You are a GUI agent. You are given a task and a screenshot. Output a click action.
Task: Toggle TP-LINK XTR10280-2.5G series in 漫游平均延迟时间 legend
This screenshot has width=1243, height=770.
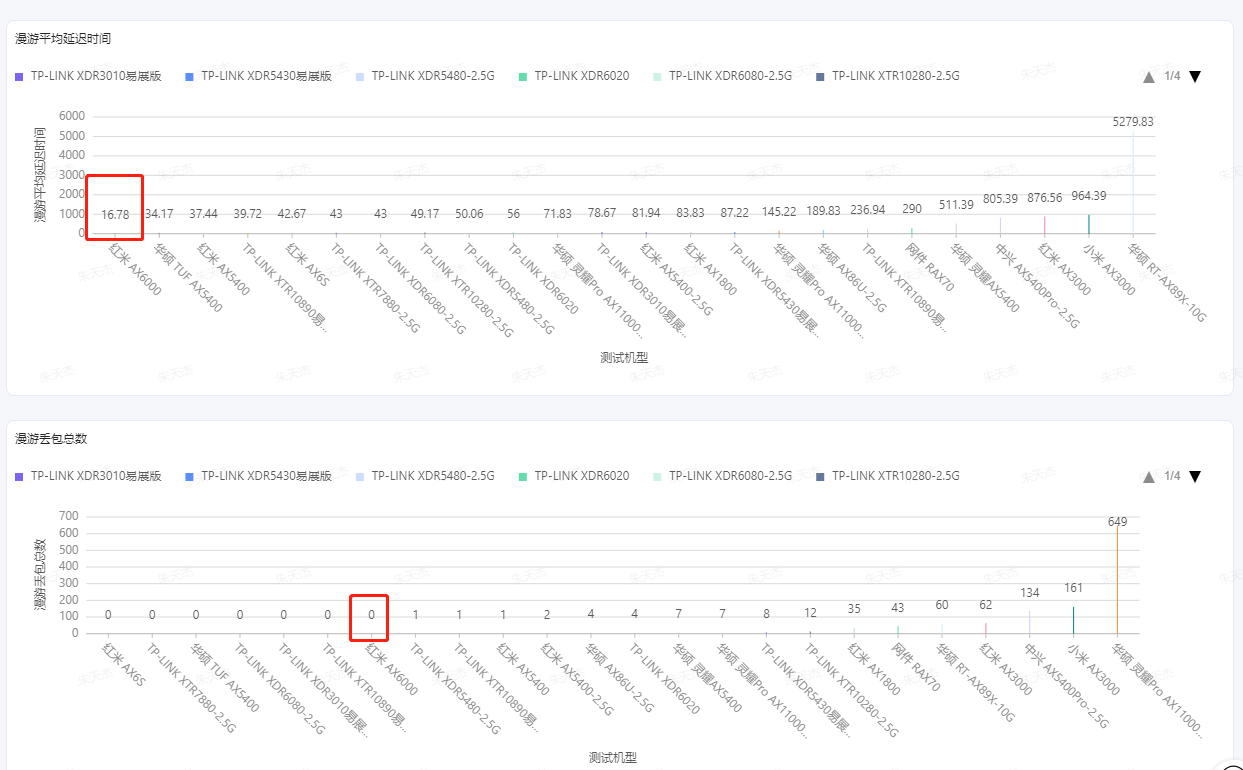click(x=888, y=76)
